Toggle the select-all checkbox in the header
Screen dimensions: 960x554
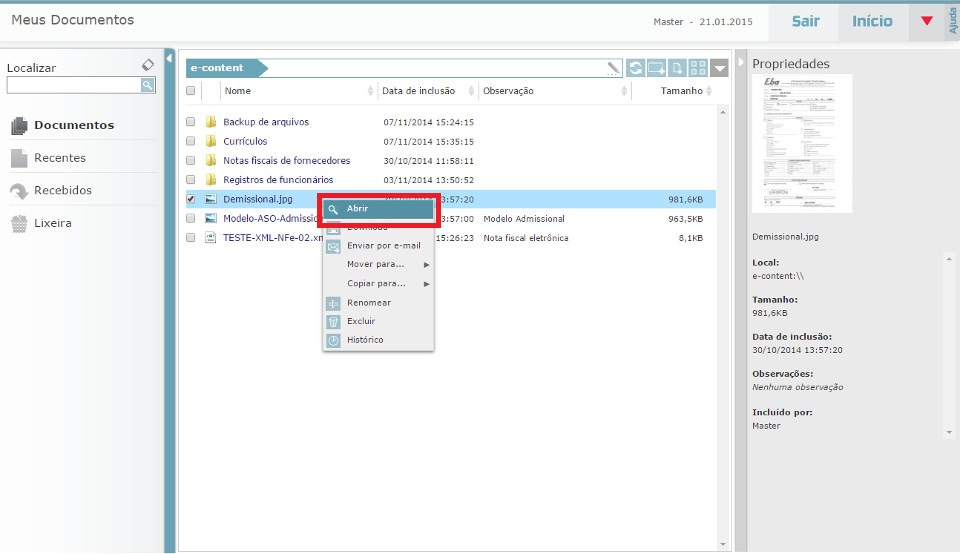(191, 91)
